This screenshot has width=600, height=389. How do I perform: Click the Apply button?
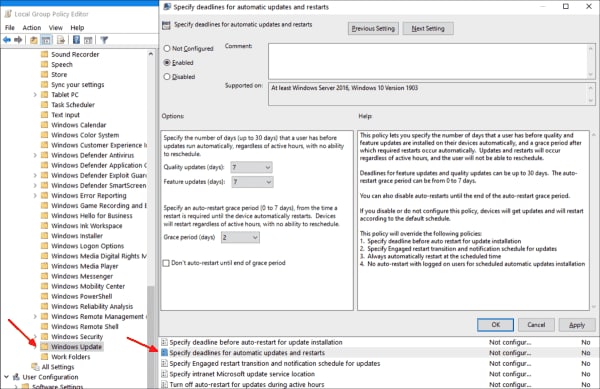coord(577,325)
